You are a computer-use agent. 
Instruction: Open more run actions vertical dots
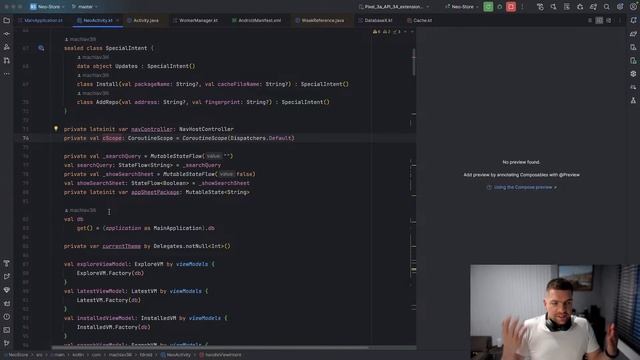point(522,7)
